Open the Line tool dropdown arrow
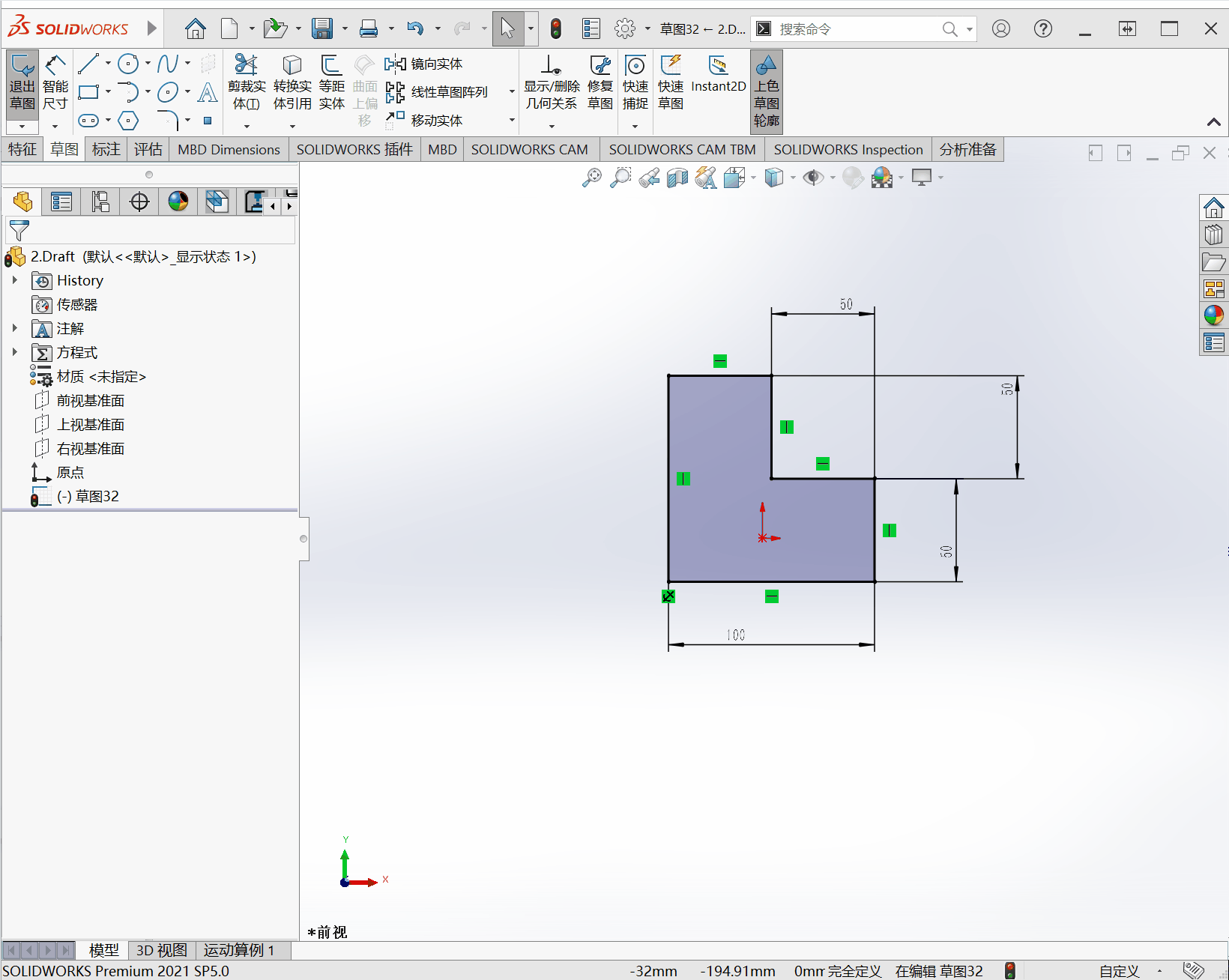This screenshot has width=1229, height=980. pyautogui.click(x=108, y=64)
